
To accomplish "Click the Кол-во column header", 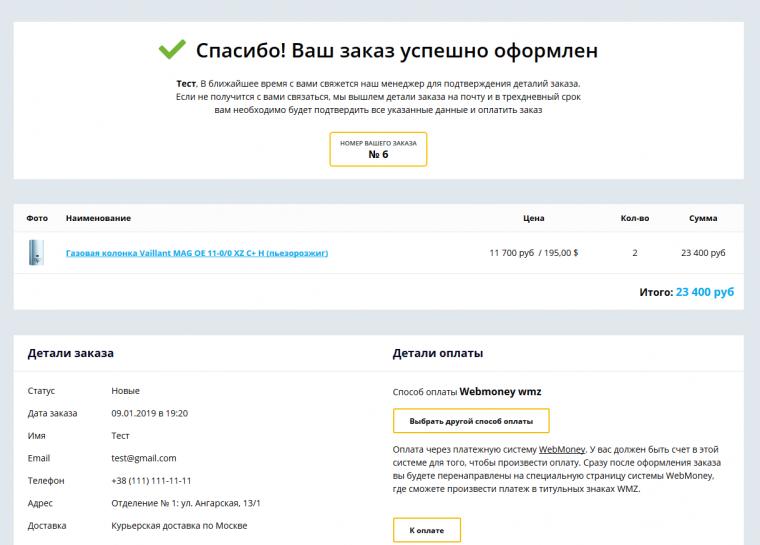I will point(634,218).
